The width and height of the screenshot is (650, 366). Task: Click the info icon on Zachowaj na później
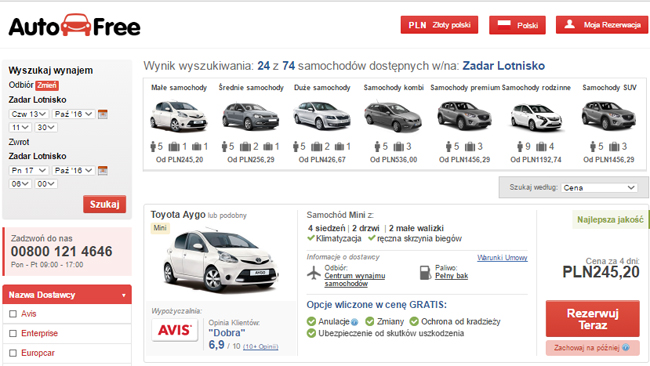[626, 347]
